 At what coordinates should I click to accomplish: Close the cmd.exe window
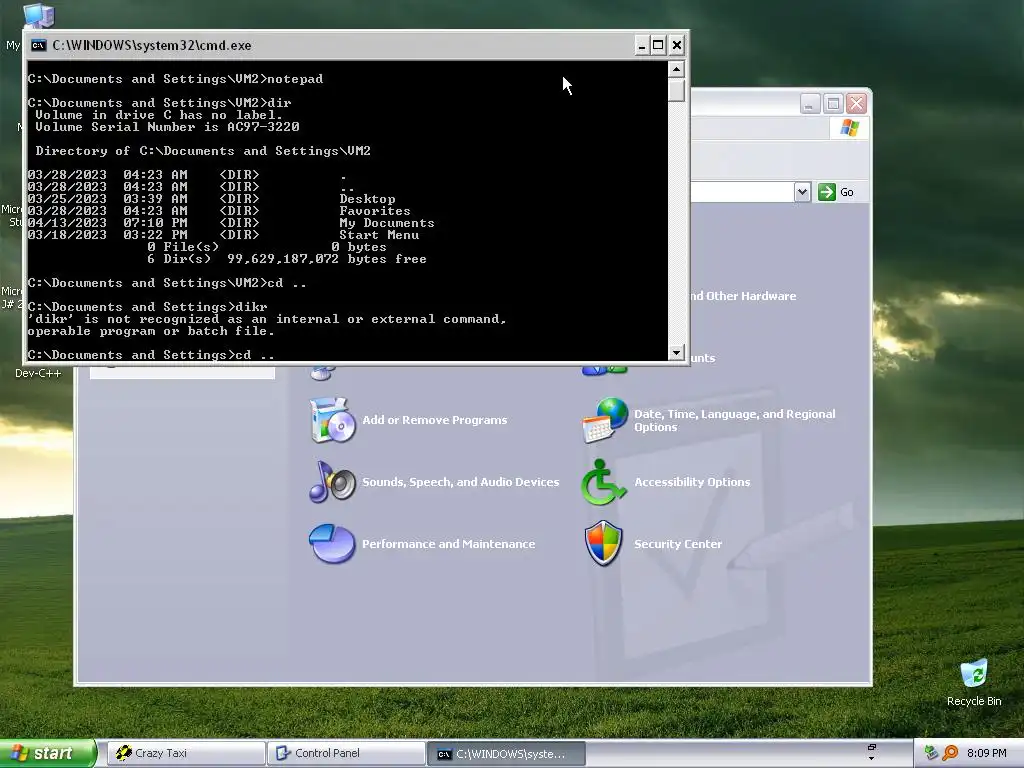[677, 45]
